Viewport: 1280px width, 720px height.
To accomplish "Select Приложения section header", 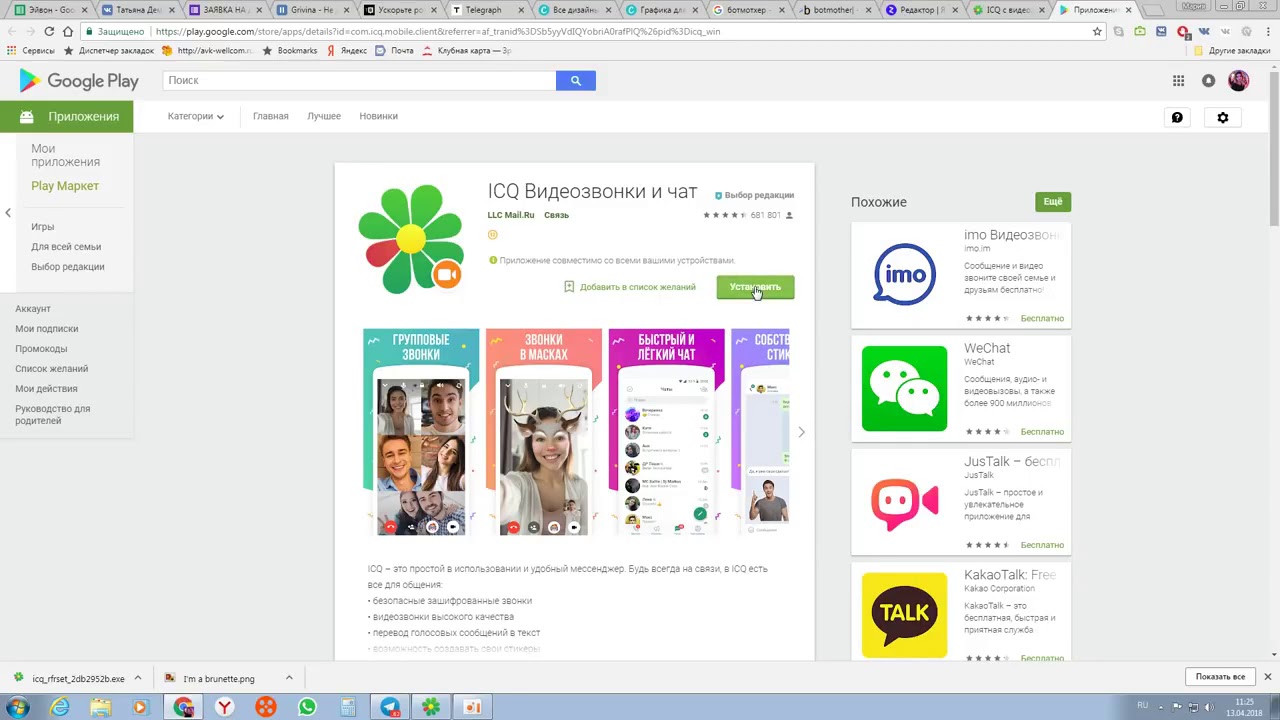I will tap(66, 117).
